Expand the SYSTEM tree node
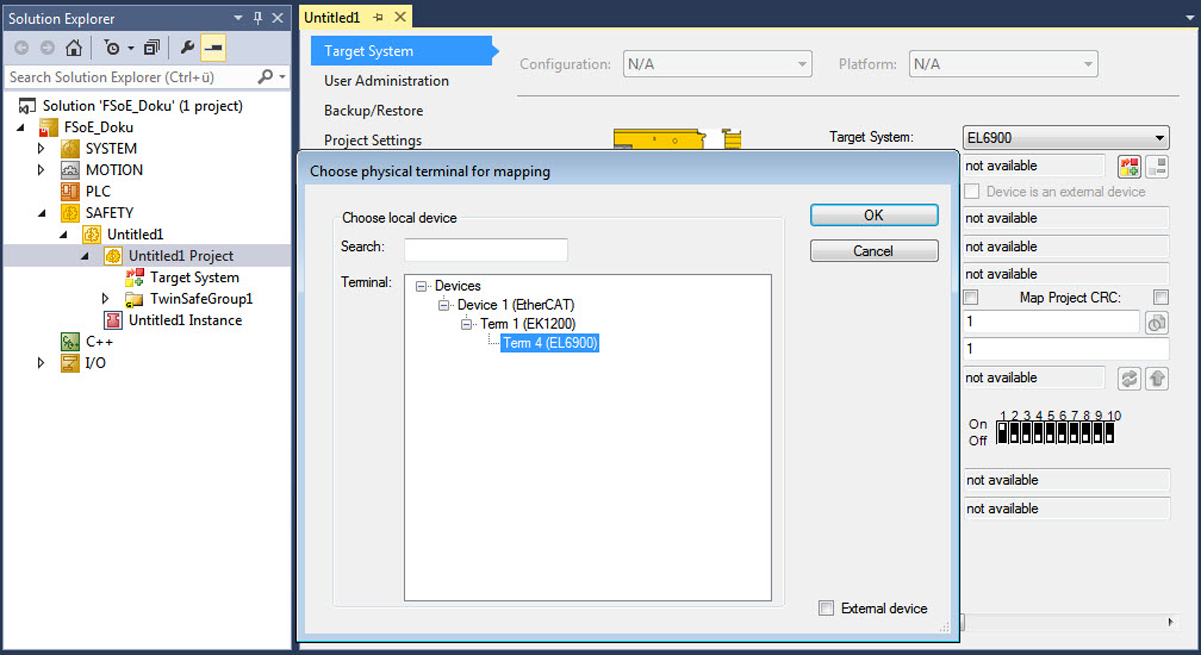Image resolution: width=1201 pixels, height=655 pixels. (x=41, y=149)
